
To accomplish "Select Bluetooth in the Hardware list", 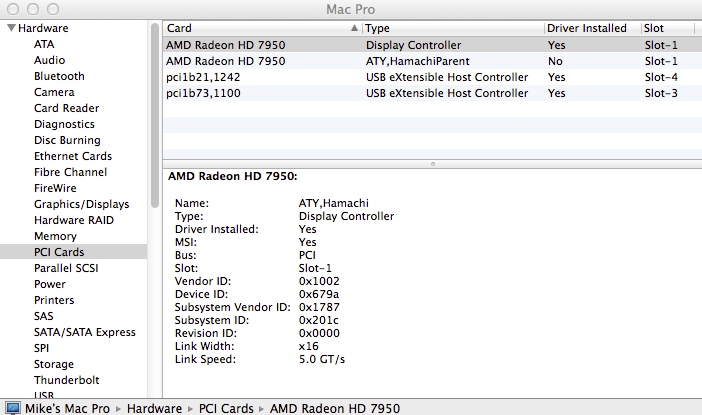I will tap(59, 76).
